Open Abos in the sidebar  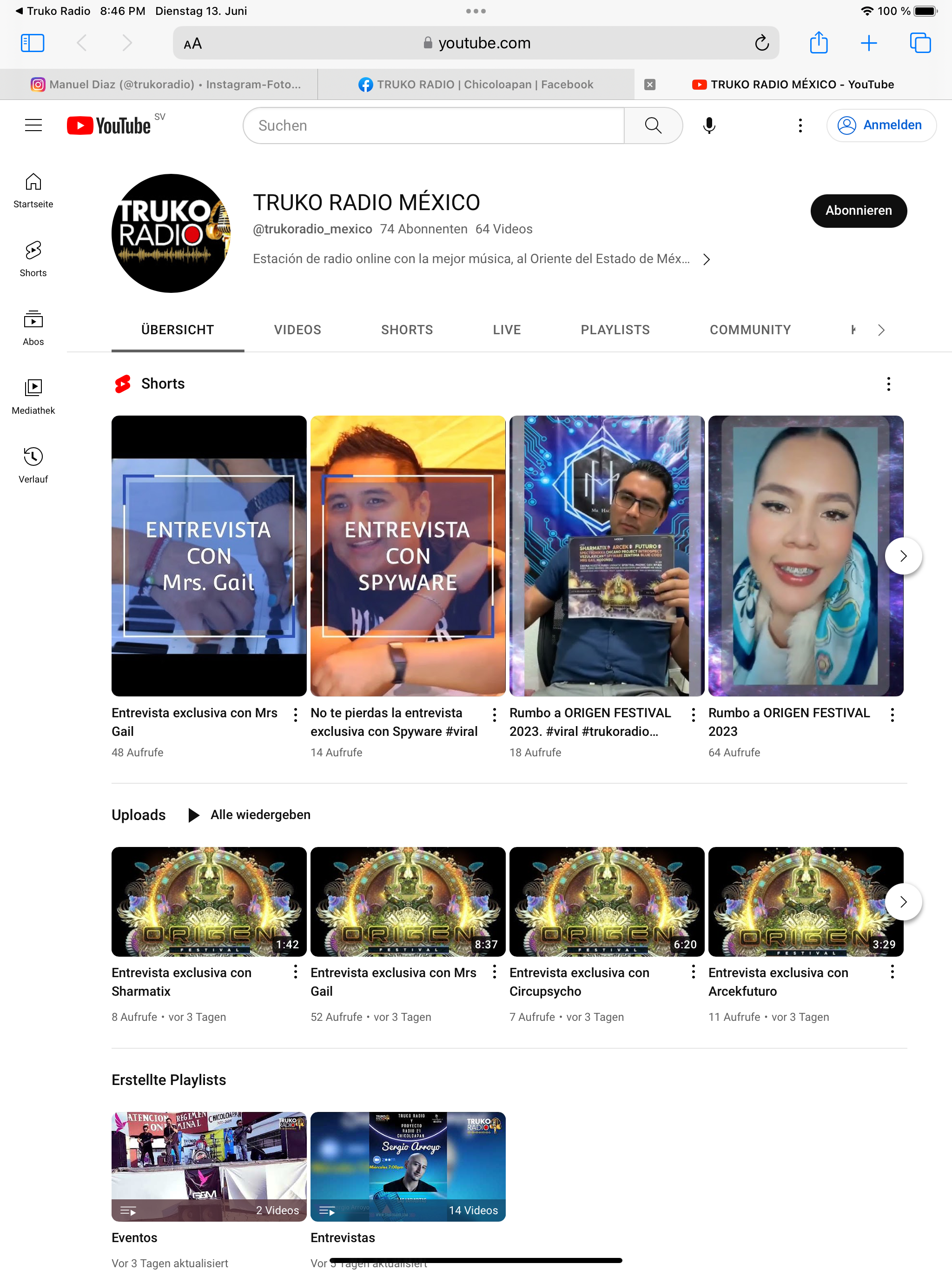pyautogui.click(x=33, y=328)
